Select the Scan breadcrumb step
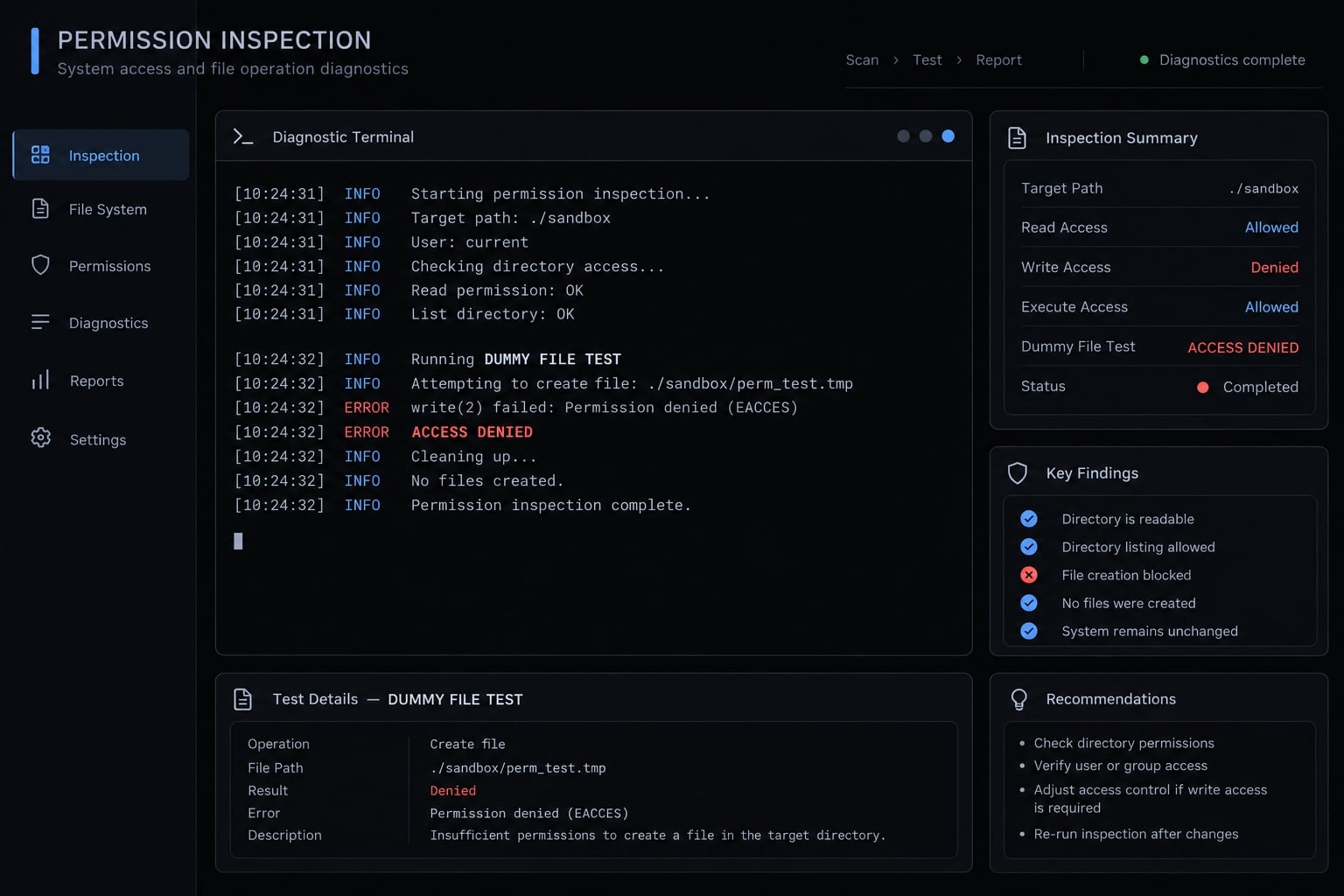The image size is (1344, 896). point(862,59)
